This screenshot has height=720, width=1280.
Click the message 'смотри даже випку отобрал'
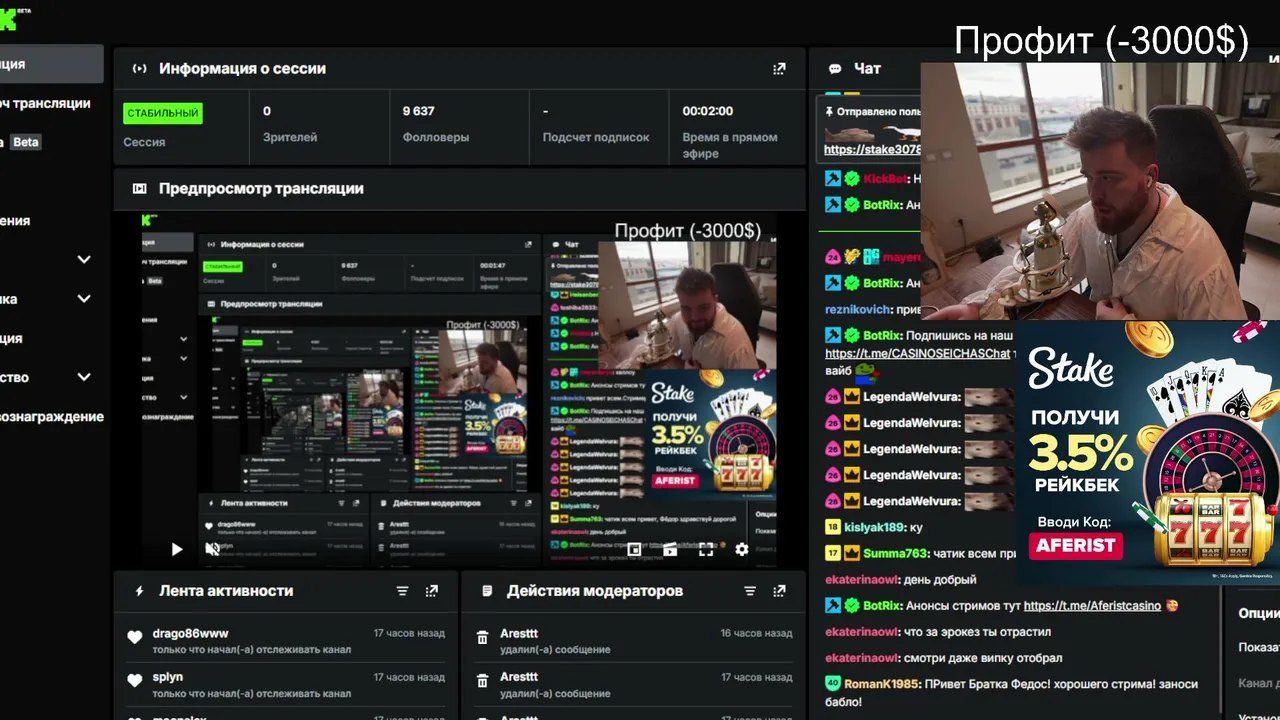point(983,657)
